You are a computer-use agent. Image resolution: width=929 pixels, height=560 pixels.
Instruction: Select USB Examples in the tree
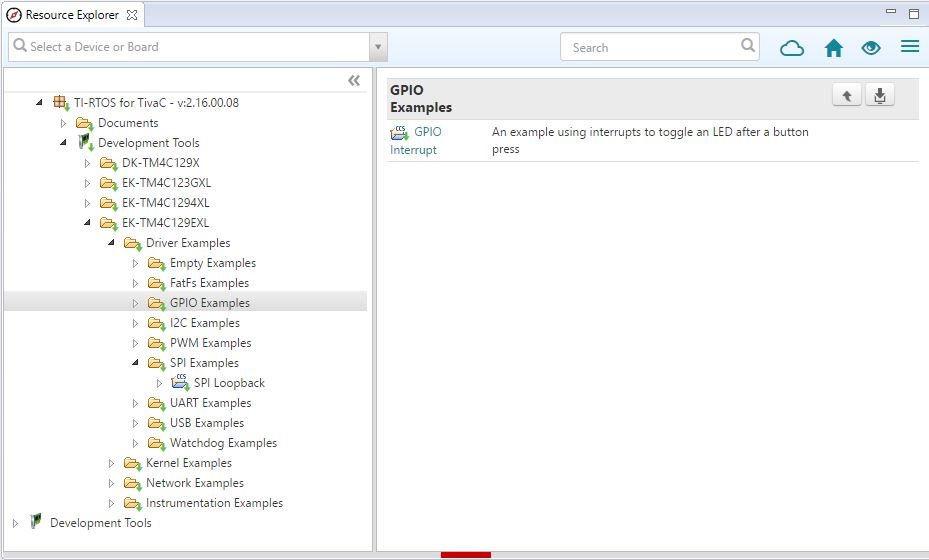click(x=207, y=423)
